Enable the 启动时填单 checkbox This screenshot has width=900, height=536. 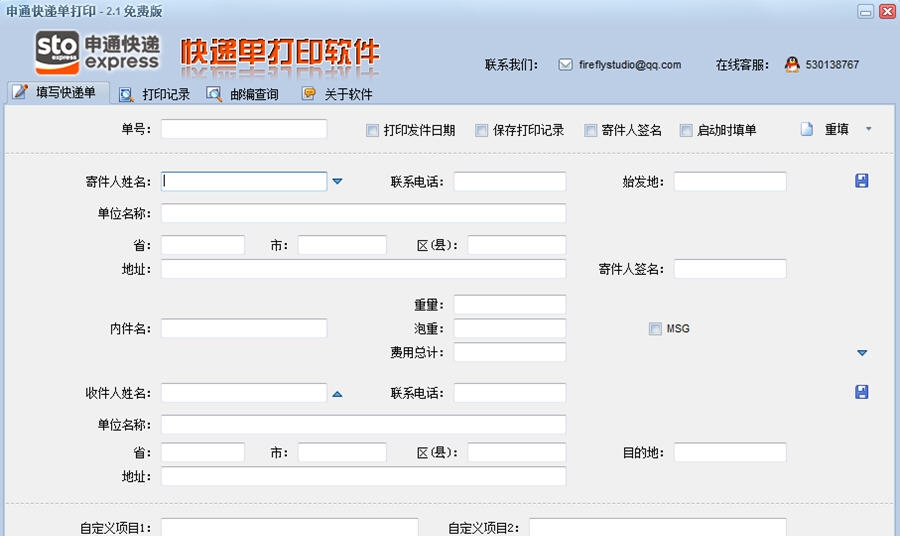pos(686,131)
